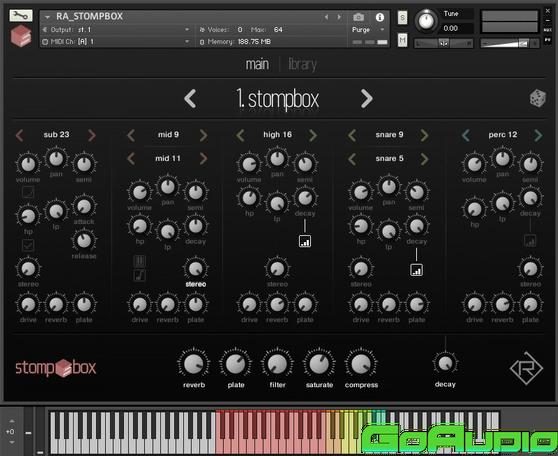Screen dimensions: 558x456
Task: Toggle the sub section checkmark box
Action: click(28, 245)
